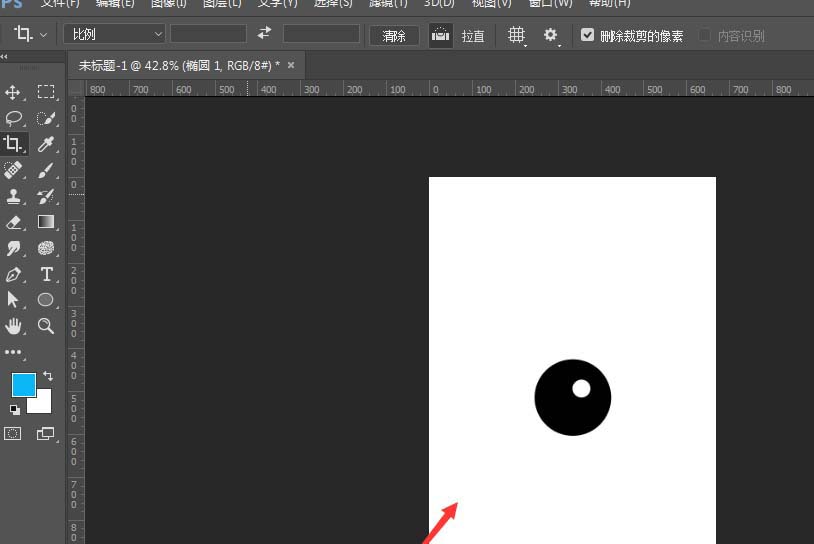
Task: Select the Eraser tool
Action: [x=13, y=222]
